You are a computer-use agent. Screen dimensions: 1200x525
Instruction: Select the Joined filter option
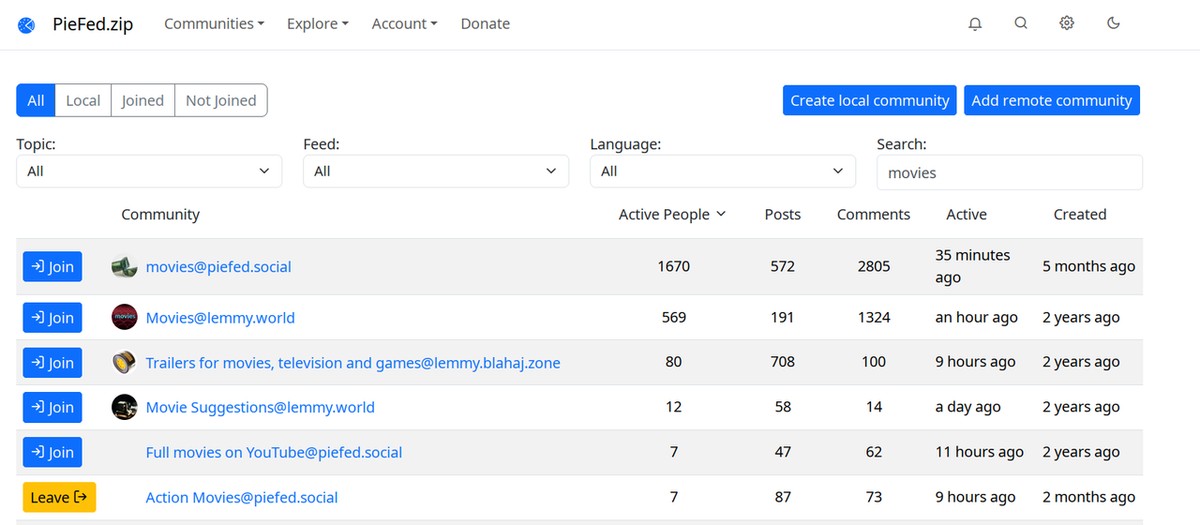click(x=142, y=101)
